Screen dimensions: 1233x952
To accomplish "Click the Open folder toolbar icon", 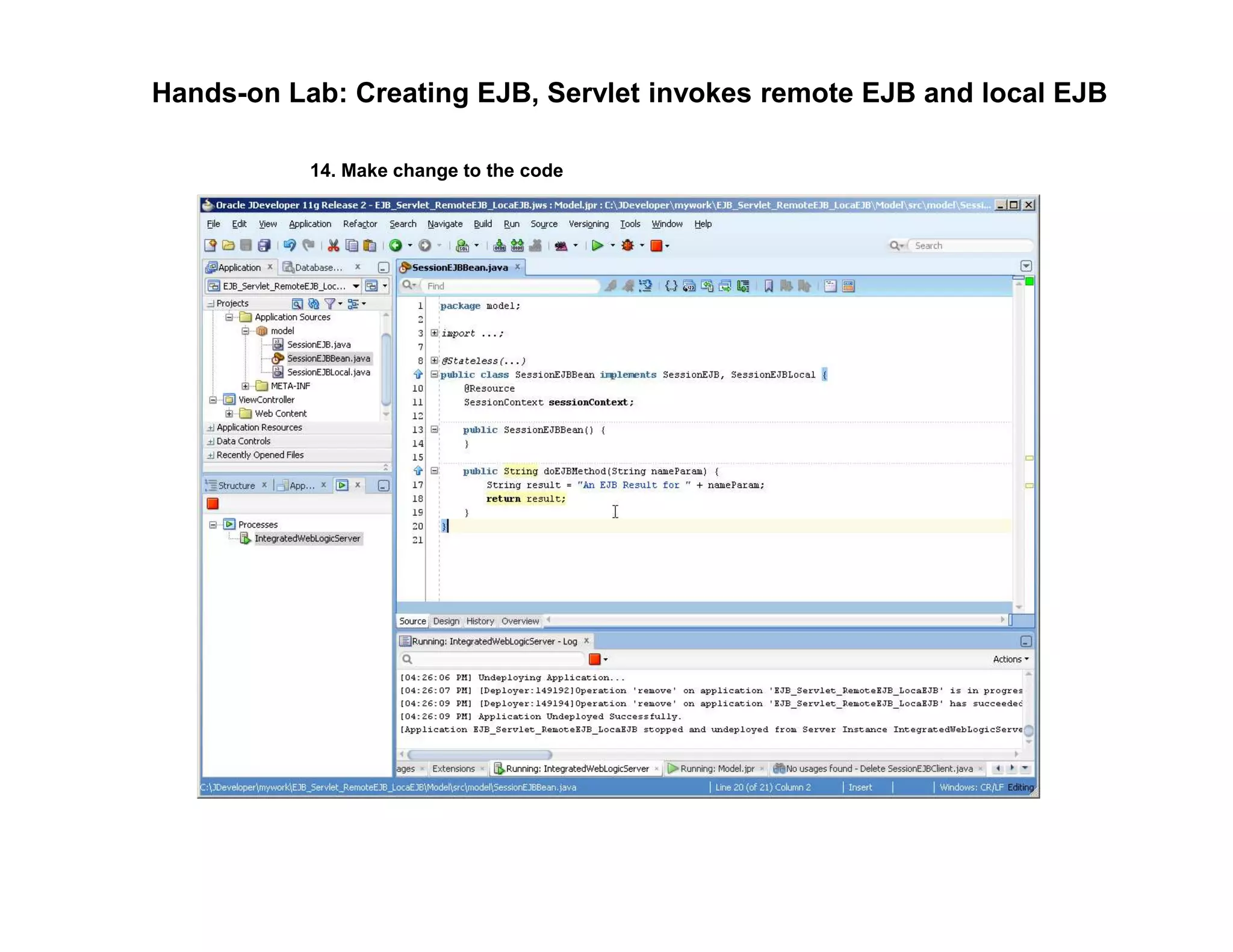I will (228, 246).
